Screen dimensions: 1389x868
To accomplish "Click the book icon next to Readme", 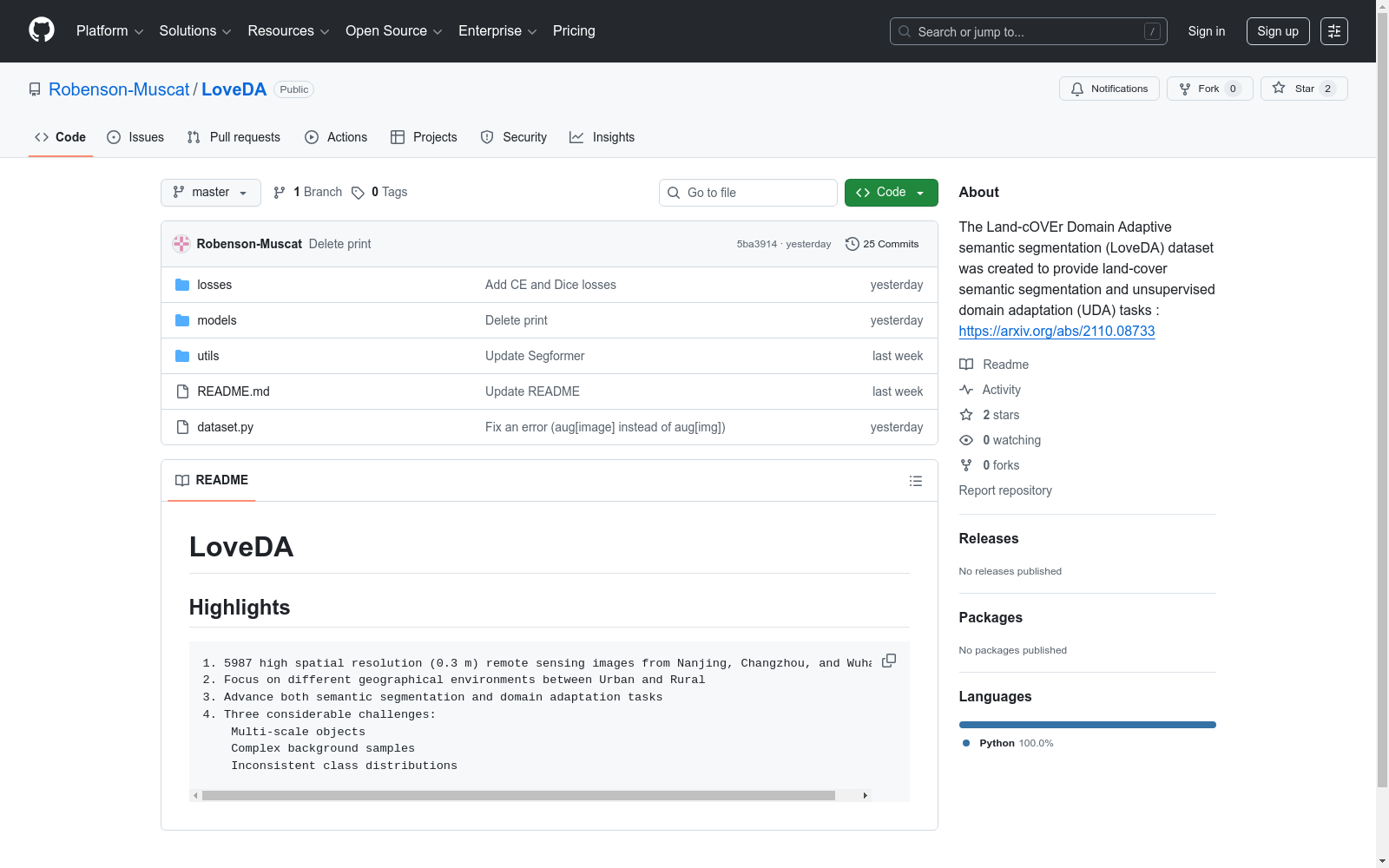I will pyautogui.click(x=966, y=365).
